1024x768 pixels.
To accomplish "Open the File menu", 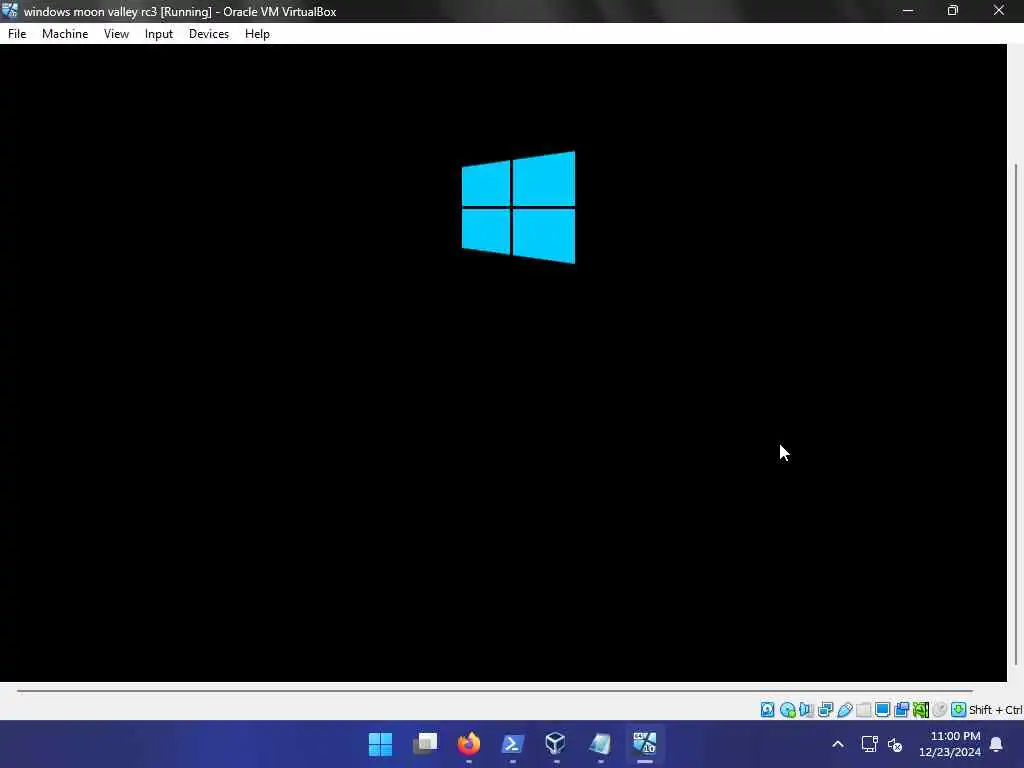I will click(17, 34).
